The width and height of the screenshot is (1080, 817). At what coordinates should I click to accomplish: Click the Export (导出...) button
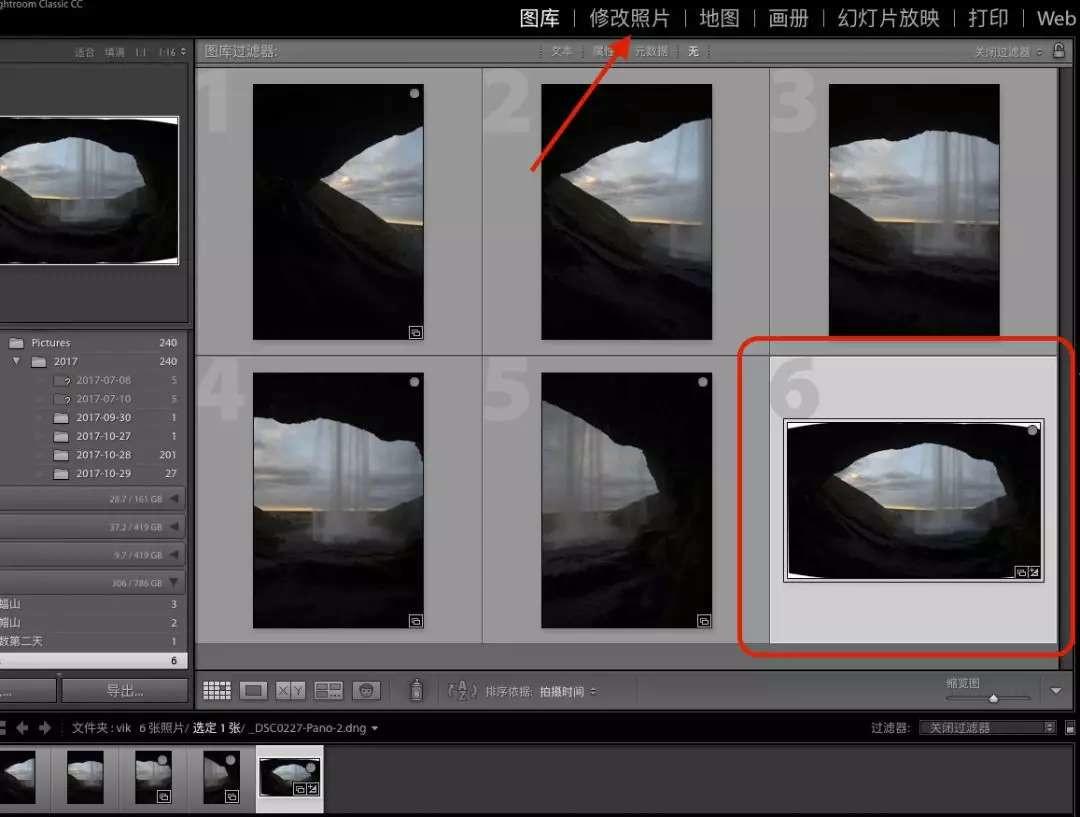pyautogui.click(x=125, y=690)
